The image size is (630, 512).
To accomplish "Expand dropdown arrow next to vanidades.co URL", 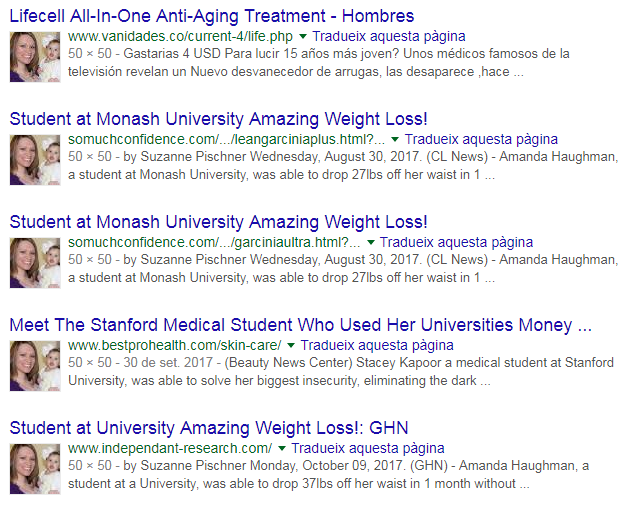I will point(303,37).
